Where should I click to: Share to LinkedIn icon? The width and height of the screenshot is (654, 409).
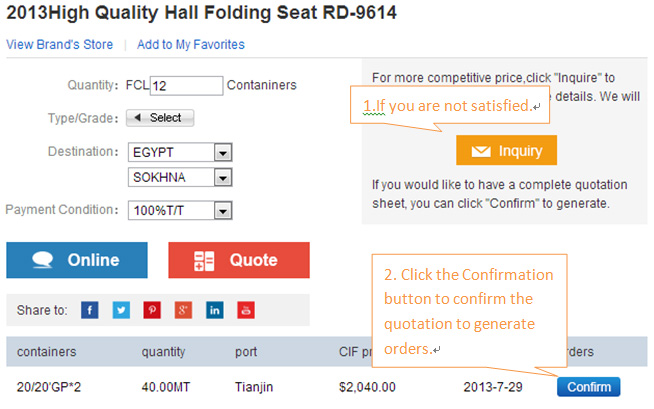click(215, 310)
